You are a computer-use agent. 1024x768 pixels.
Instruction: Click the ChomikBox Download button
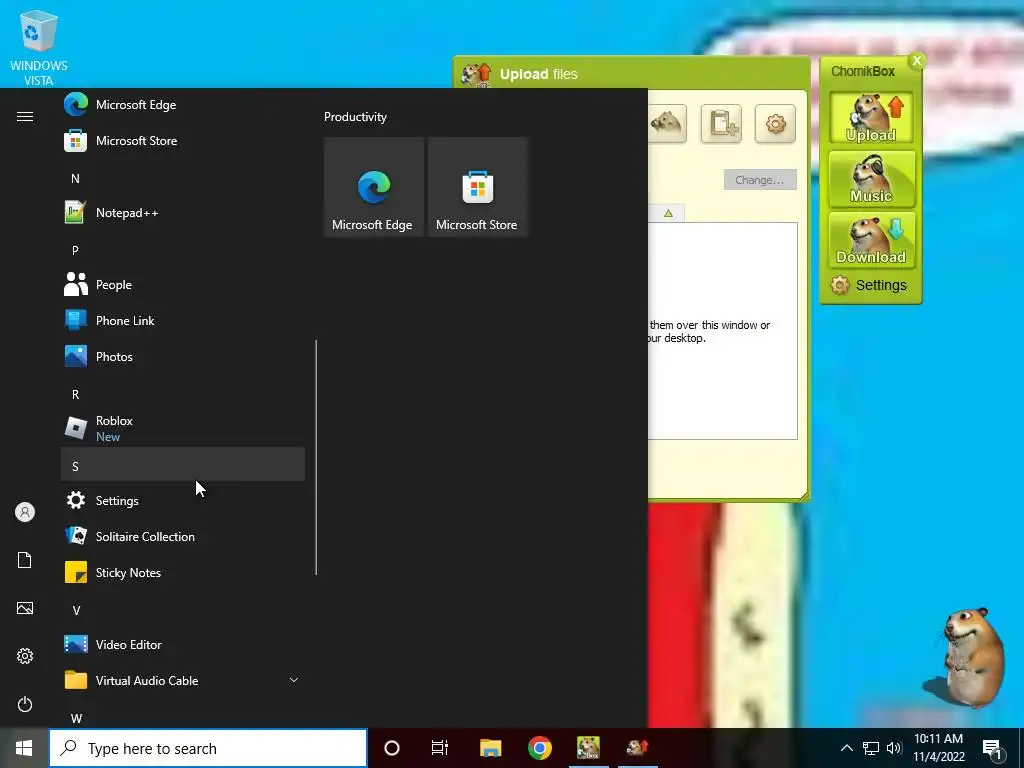[x=871, y=240]
